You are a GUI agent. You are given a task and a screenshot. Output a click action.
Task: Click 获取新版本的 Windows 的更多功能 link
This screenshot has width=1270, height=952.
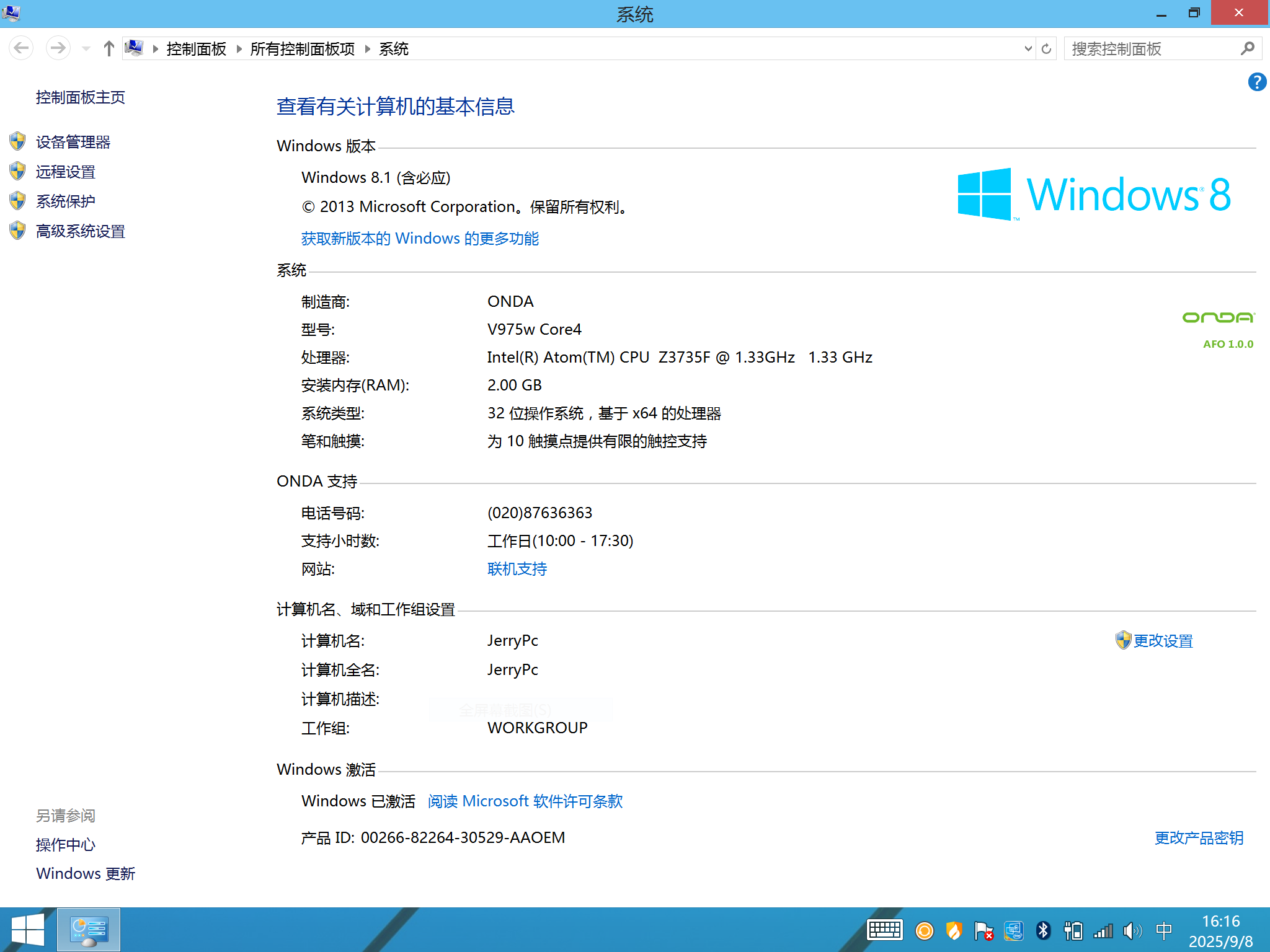coord(420,239)
